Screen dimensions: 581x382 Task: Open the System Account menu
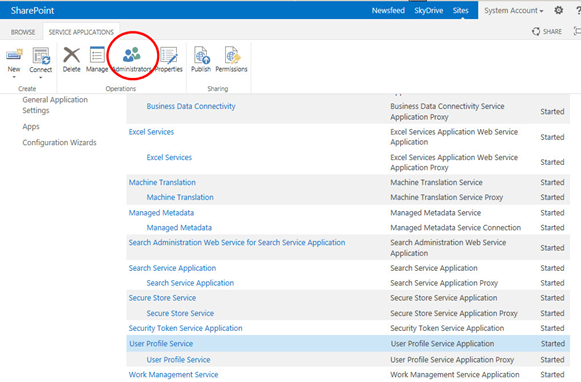[x=514, y=10]
